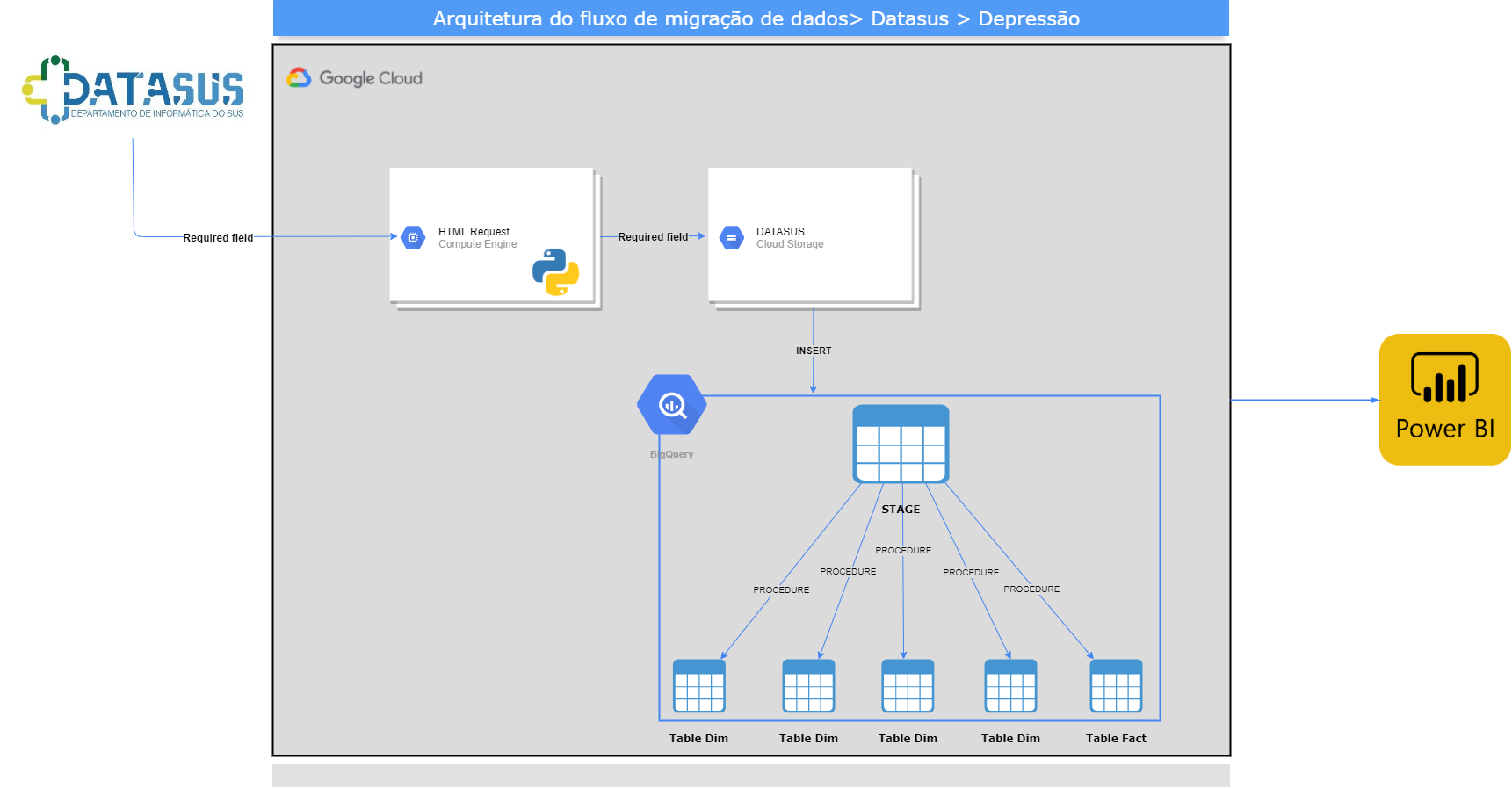Click the DATASUS Cloud Storage text label
The width and height of the screenshot is (1512, 788).
(x=780, y=232)
